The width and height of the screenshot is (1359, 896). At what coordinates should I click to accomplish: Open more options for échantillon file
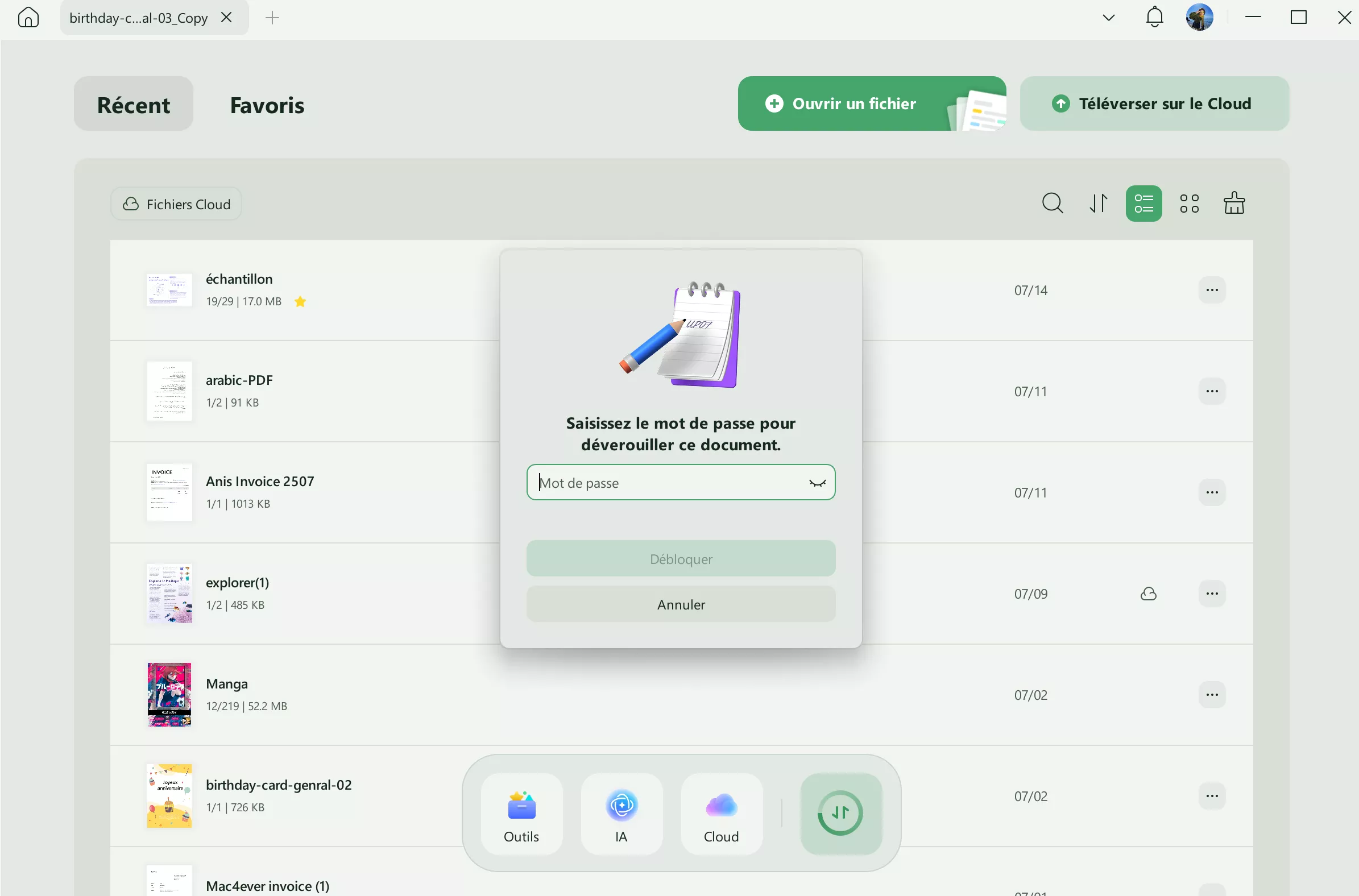1212,291
